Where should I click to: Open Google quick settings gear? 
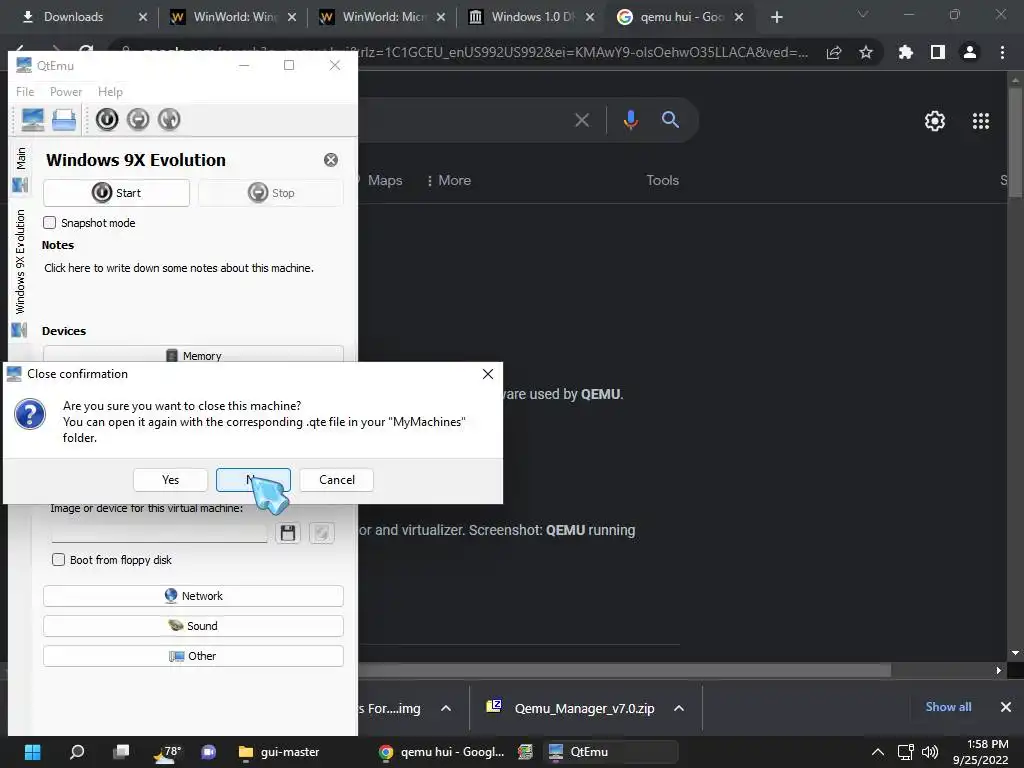[935, 121]
